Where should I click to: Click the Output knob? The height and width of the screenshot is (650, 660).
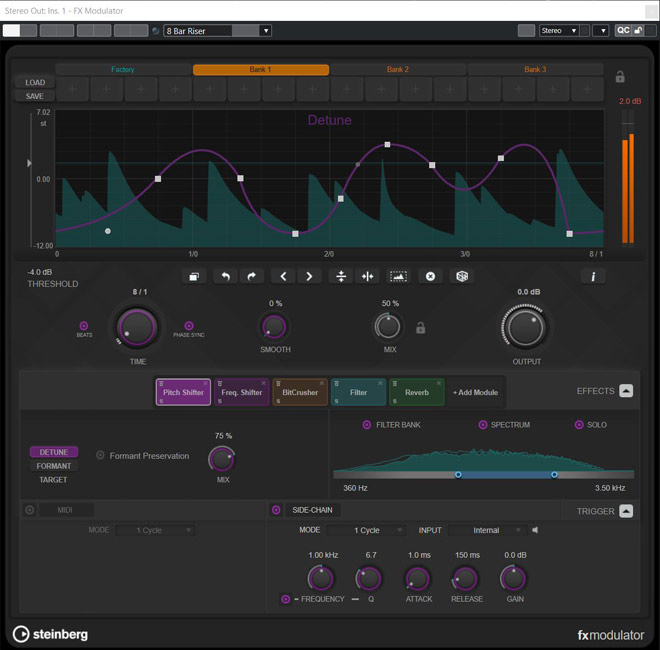click(x=525, y=327)
